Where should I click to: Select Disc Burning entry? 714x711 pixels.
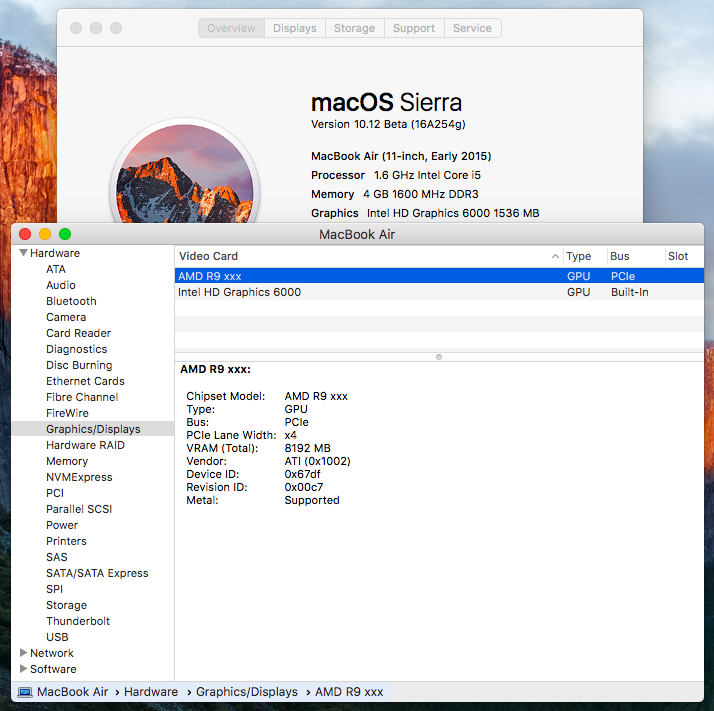click(x=79, y=365)
